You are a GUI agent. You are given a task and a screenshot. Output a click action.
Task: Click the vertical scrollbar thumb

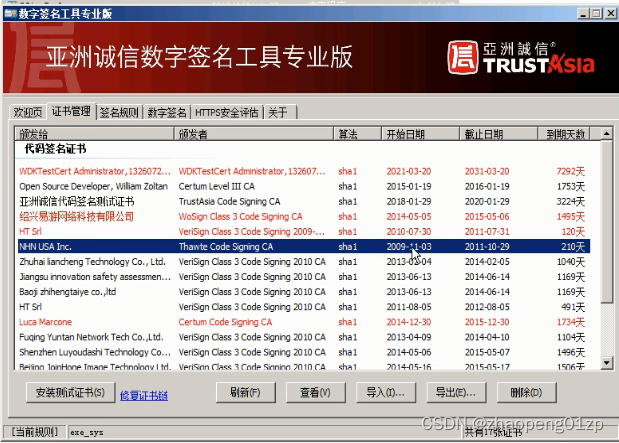coord(606,222)
